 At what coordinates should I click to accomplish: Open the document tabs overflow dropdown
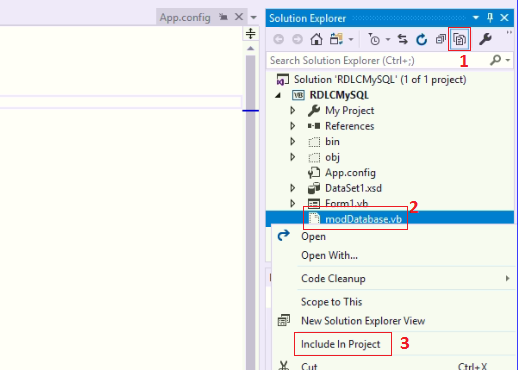point(254,17)
